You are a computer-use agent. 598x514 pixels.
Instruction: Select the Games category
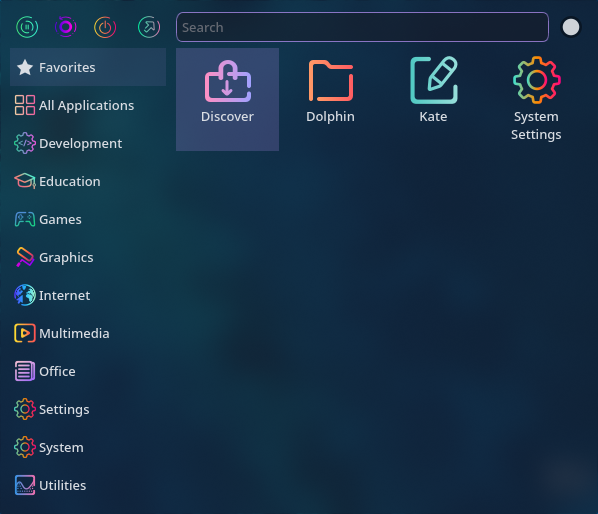click(88, 219)
